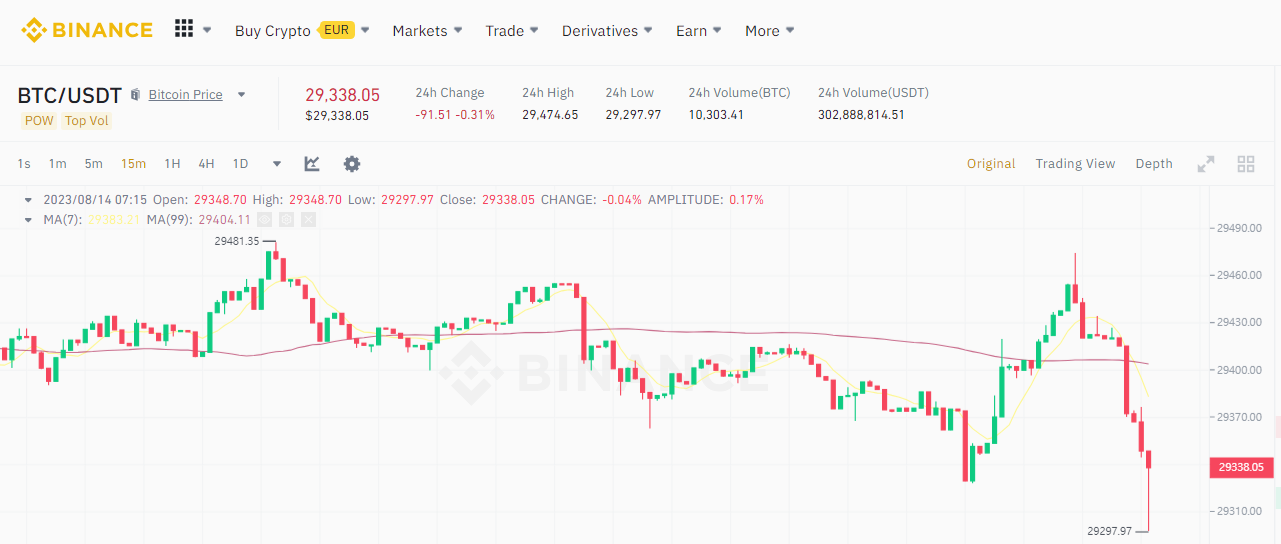The image size is (1281, 544).
Task: Select the 1m time interval
Action: pos(57,164)
